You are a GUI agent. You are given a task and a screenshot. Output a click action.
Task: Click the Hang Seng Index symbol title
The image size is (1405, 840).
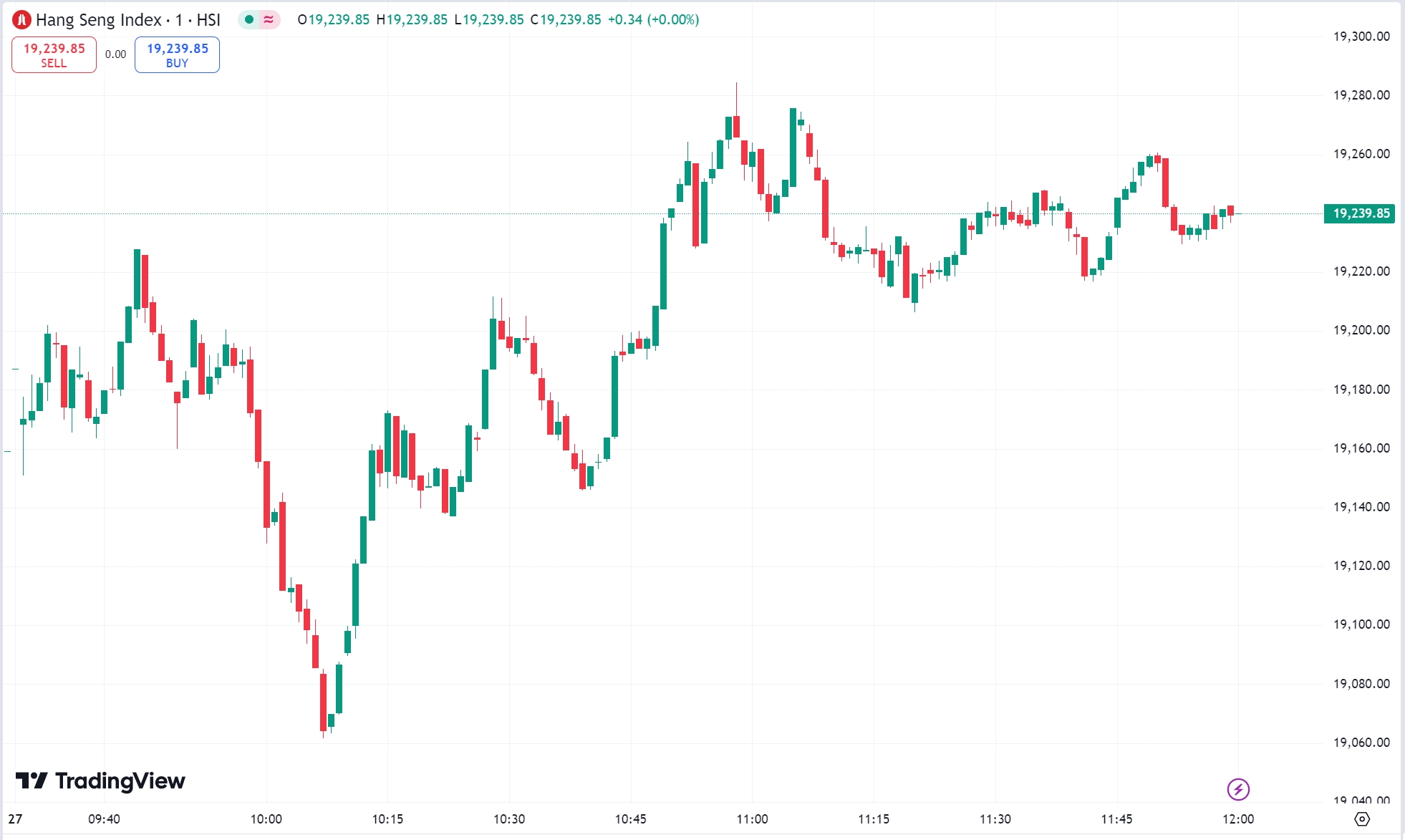tap(128, 20)
